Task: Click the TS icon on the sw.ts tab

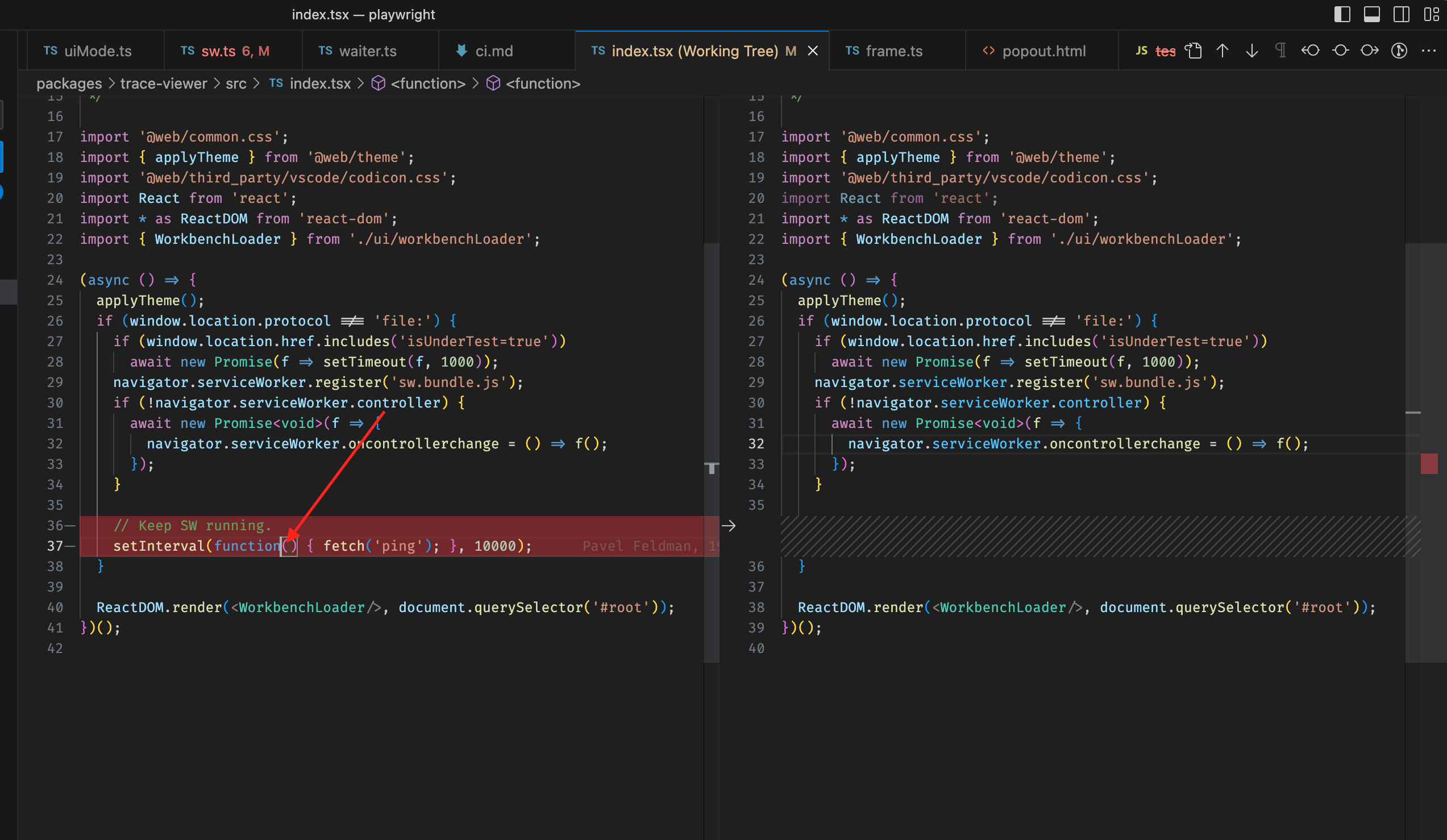Action: (x=188, y=51)
